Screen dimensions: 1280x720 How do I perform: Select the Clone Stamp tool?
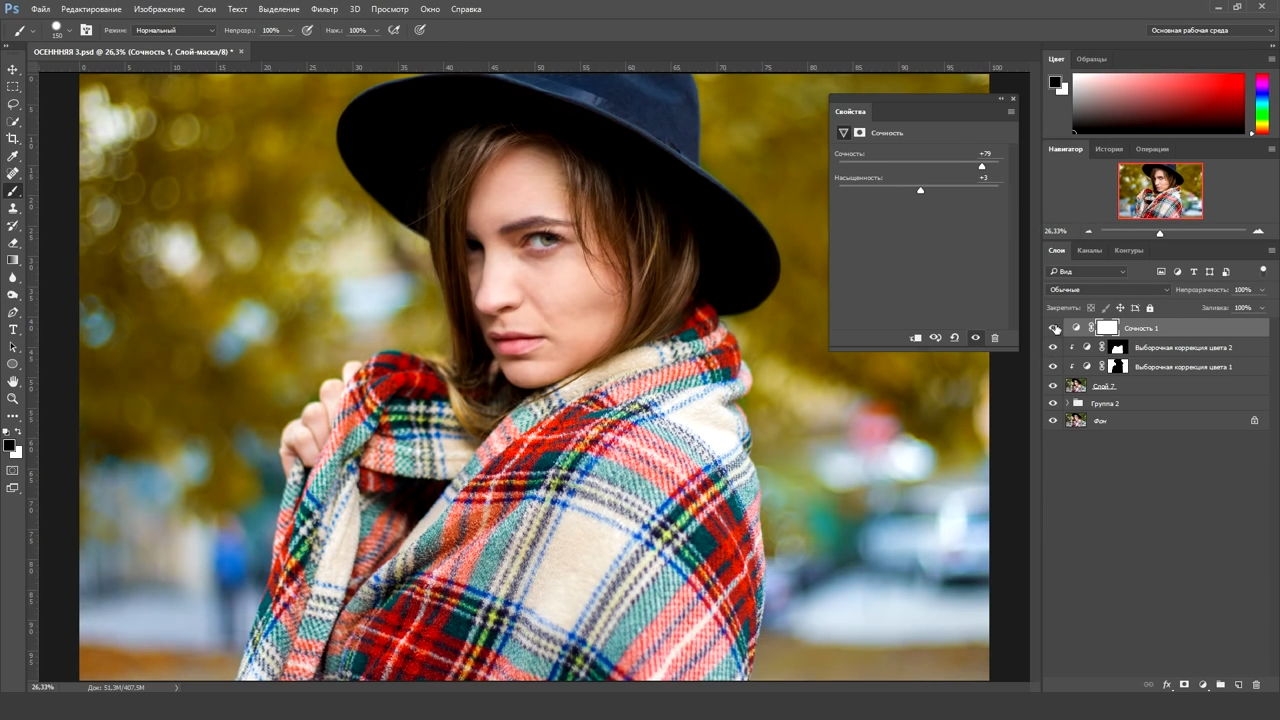(x=13, y=208)
